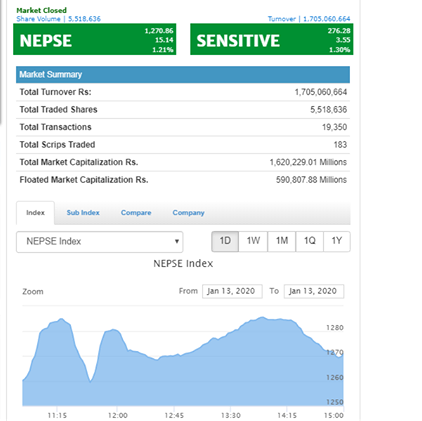
Task: Select the 1D range button
Action: point(225,241)
